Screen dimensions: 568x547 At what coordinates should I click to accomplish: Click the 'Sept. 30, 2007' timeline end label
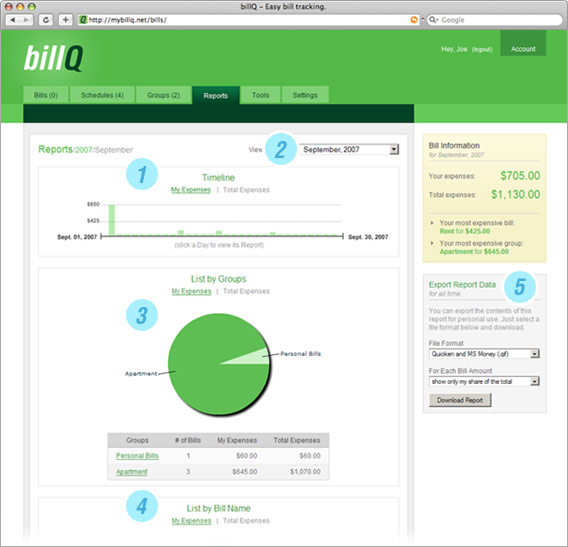[368, 237]
